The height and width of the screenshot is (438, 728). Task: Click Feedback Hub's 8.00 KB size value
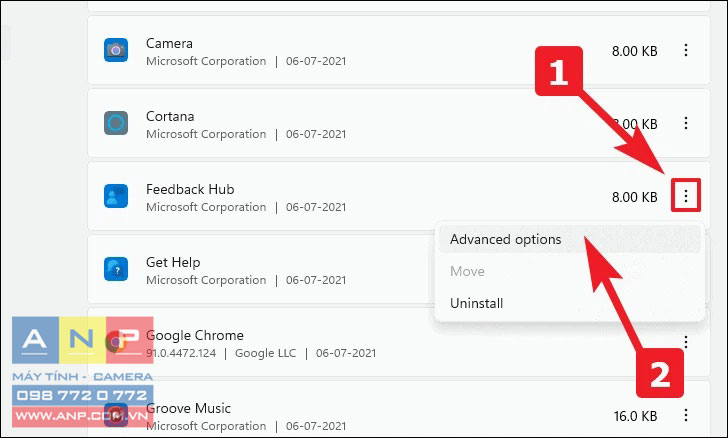(634, 197)
